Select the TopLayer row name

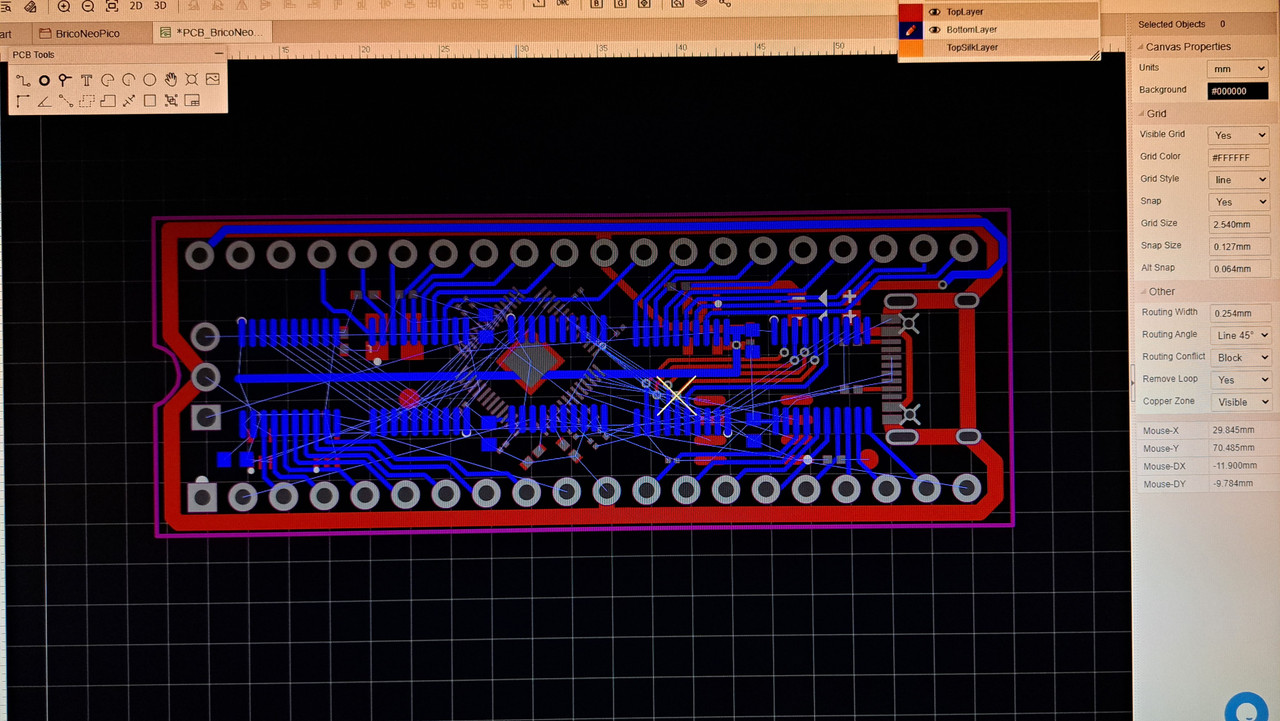coord(965,12)
